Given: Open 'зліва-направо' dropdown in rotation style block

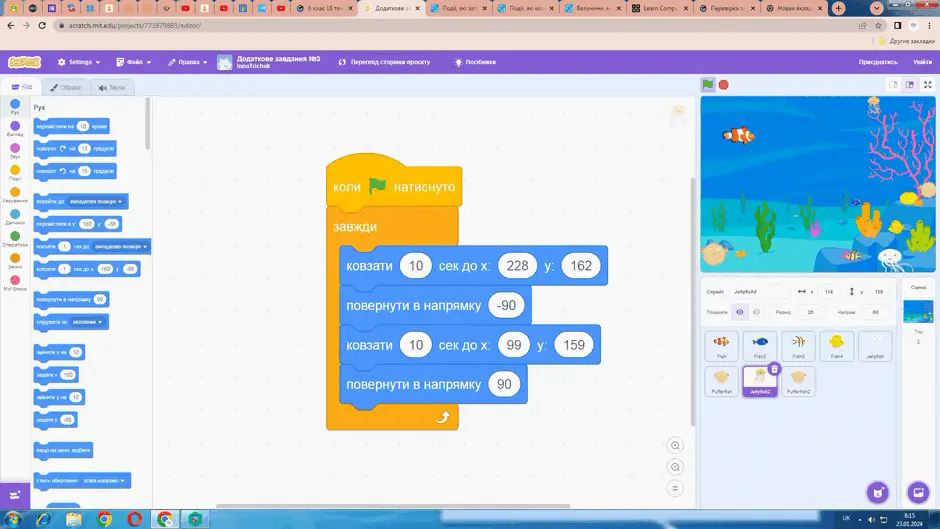Looking at the screenshot, I should pyautogui.click(x=104, y=480).
